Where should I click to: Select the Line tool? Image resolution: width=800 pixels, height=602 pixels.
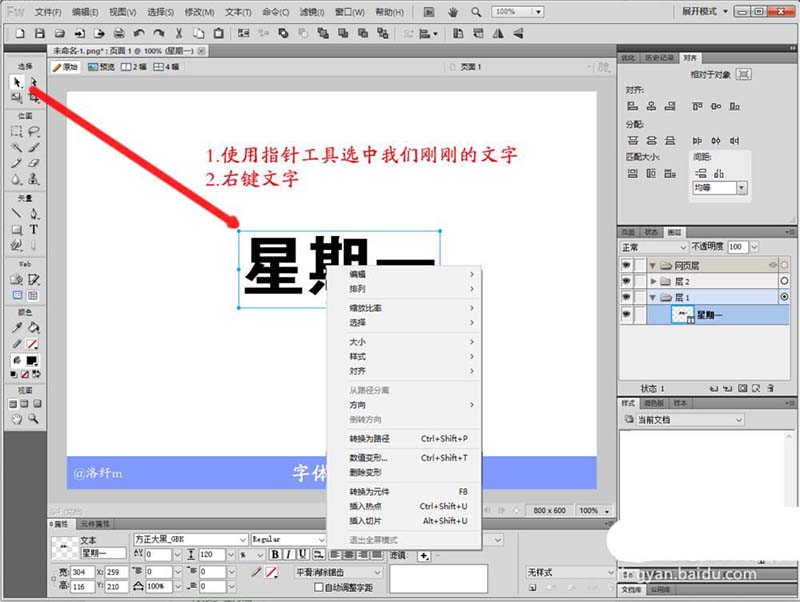(17, 213)
